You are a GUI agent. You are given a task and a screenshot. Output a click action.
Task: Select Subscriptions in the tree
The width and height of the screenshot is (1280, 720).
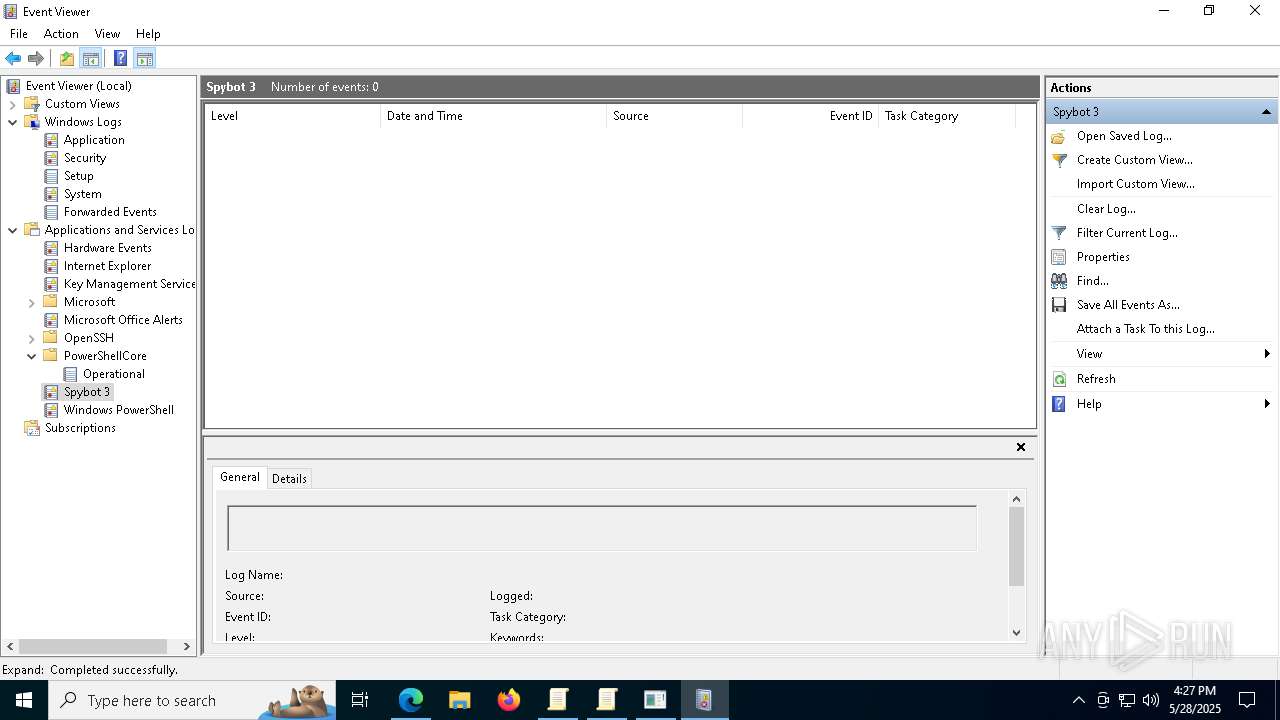click(x=80, y=428)
